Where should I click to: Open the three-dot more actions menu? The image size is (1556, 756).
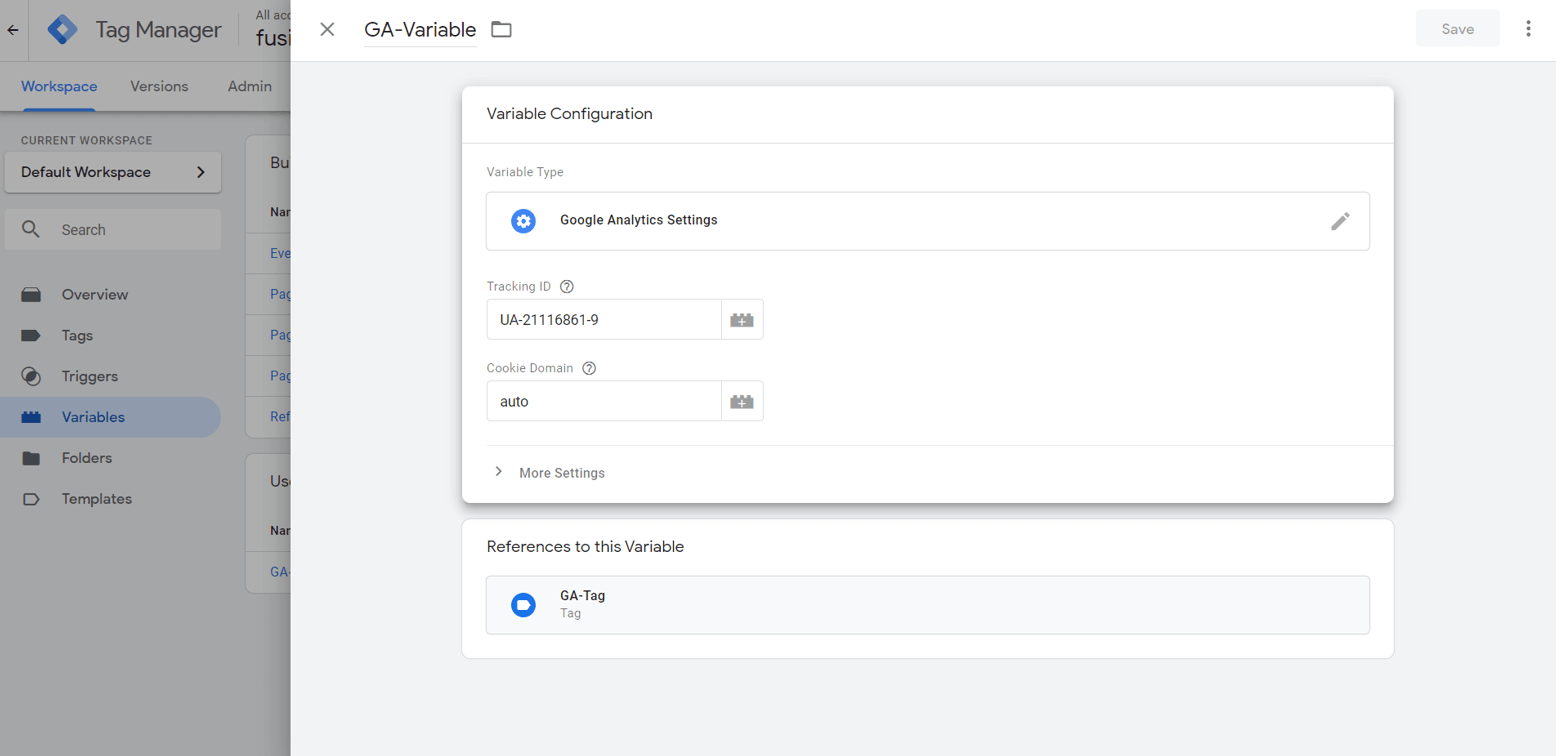pyautogui.click(x=1528, y=29)
